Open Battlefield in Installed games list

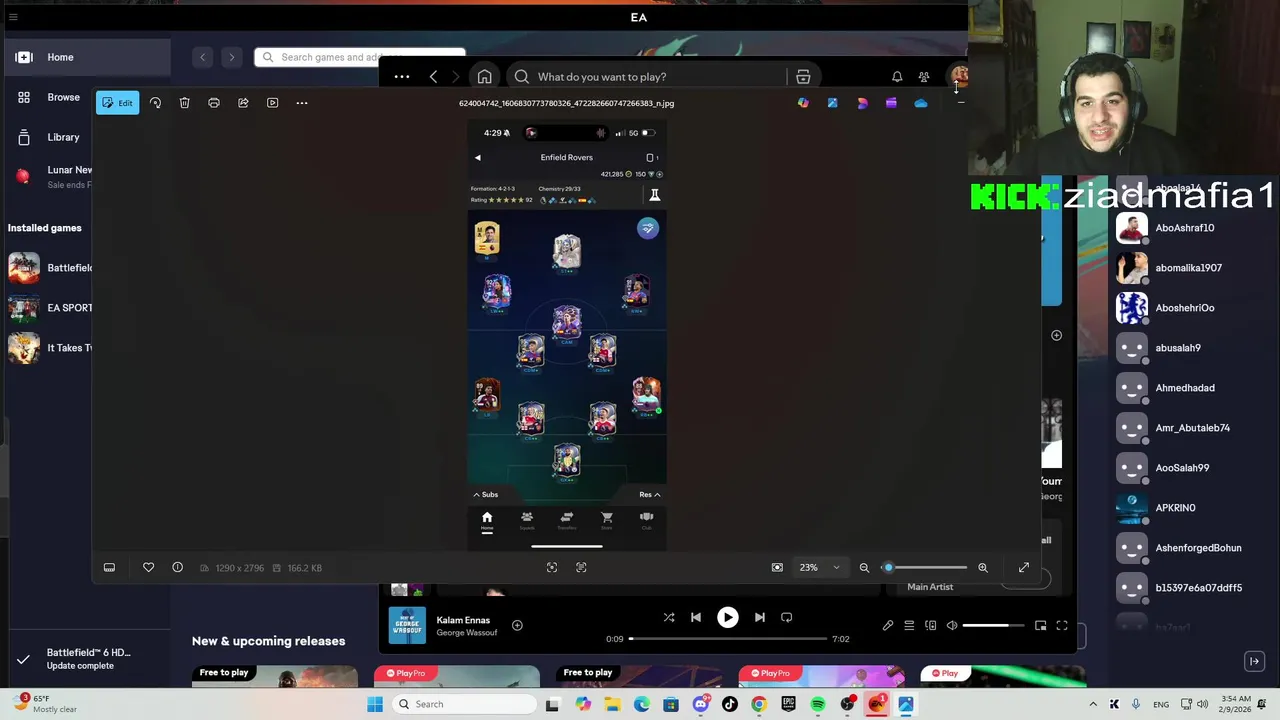tap(50, 268)
